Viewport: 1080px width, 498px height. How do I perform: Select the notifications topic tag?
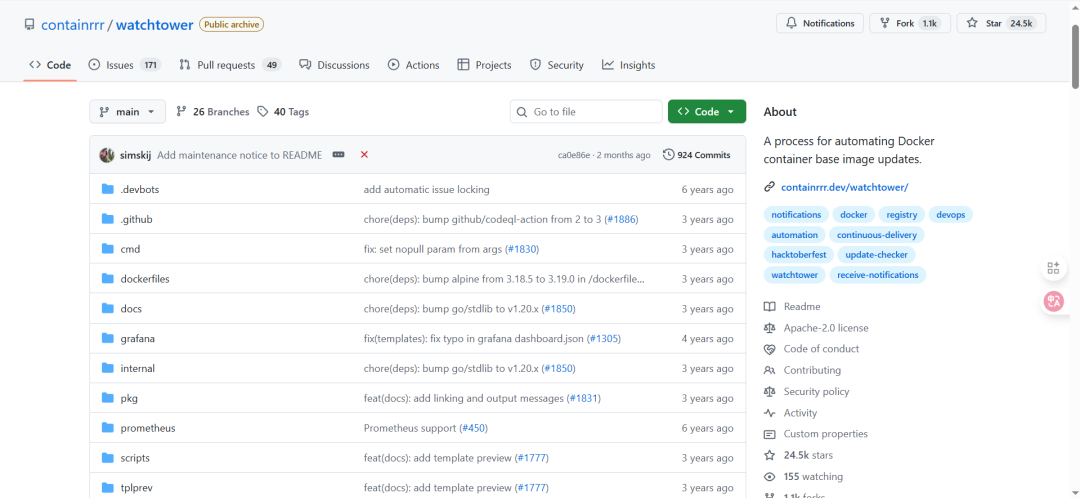pyautogui.click(x=796, y=215)
